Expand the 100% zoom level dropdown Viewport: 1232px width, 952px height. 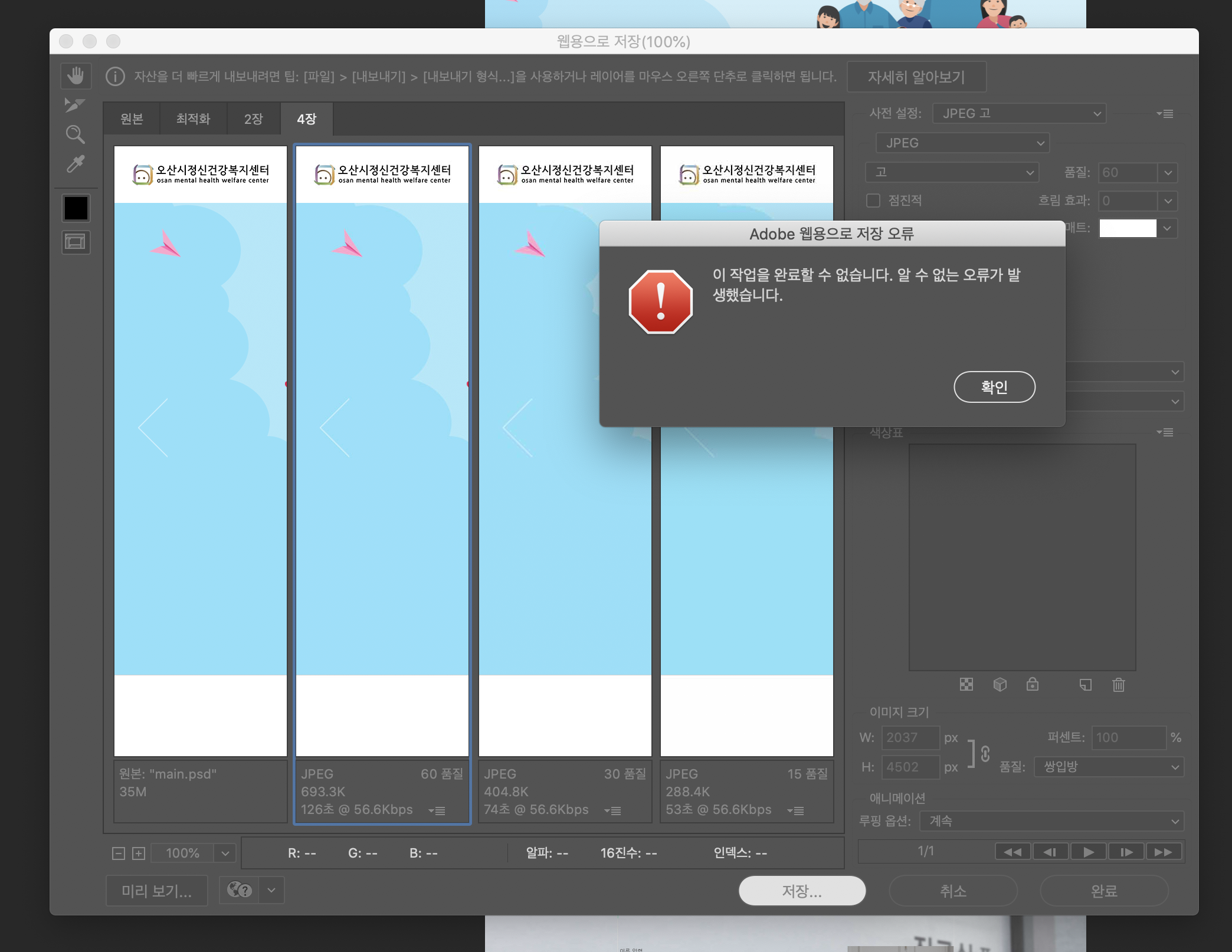click(x=225, y=853)
